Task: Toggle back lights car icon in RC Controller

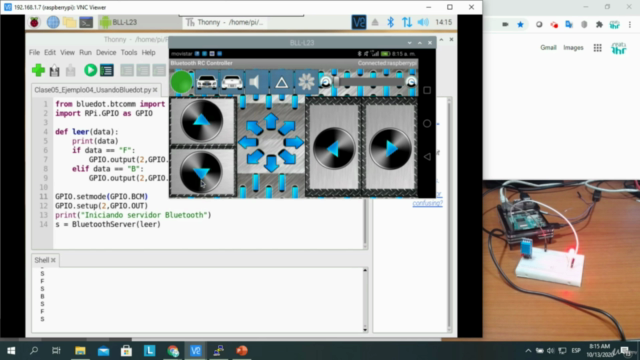Action: [232, 82]
